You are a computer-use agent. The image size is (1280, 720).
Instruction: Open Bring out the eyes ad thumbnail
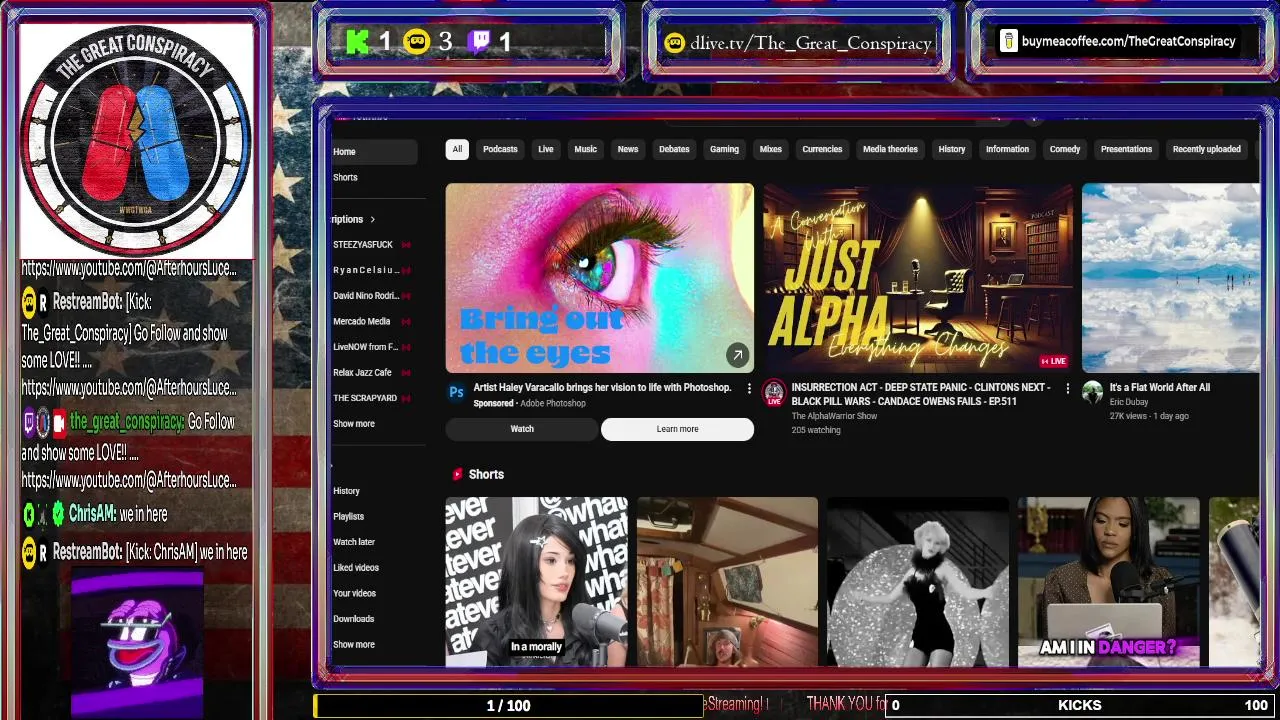point(600,278)
